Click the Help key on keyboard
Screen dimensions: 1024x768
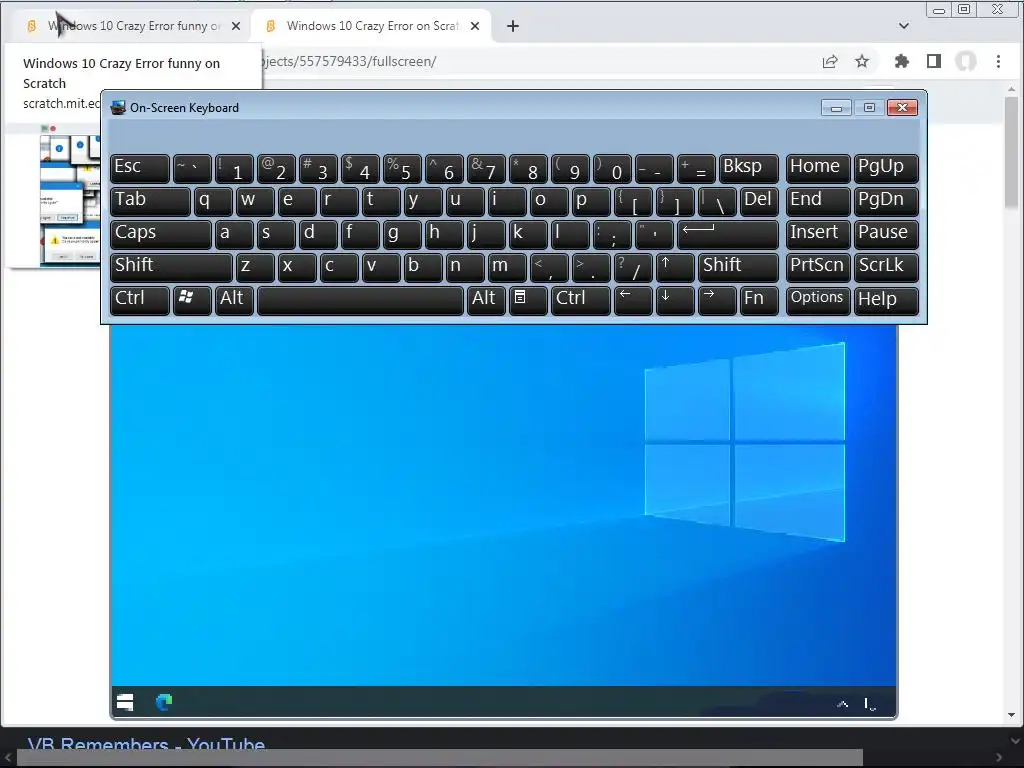(x=886, y=300)
